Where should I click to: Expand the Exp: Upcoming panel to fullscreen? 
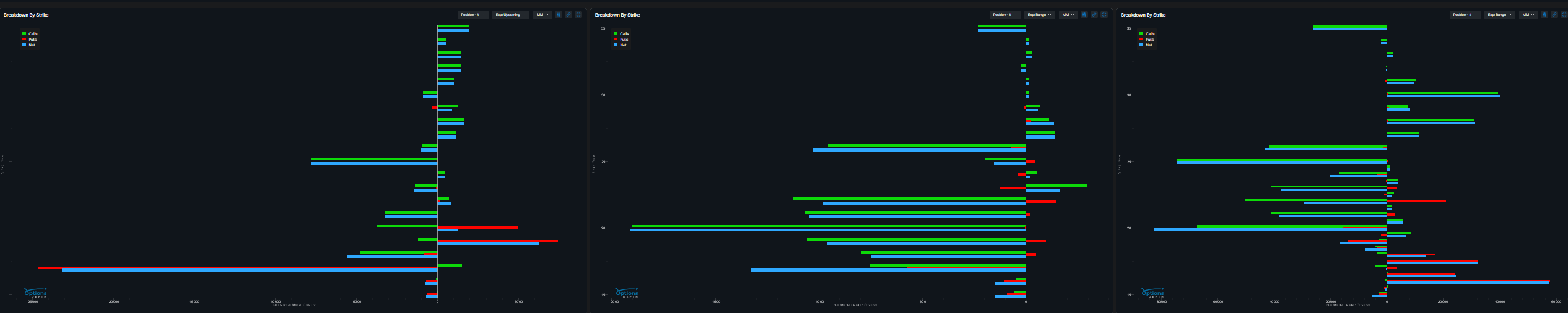tap(578, 15)
